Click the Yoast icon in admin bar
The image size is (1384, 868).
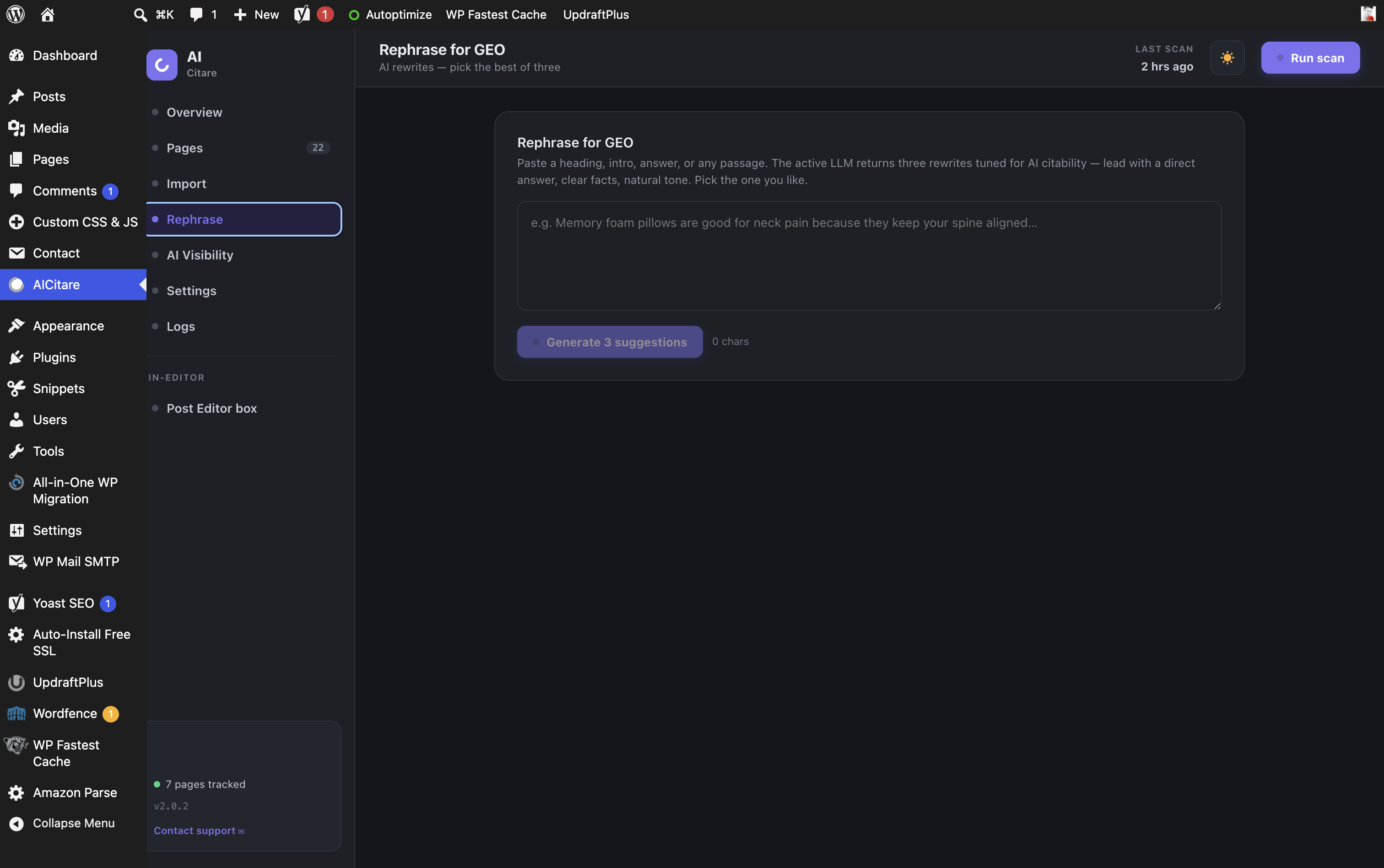[x=302, y=14]
